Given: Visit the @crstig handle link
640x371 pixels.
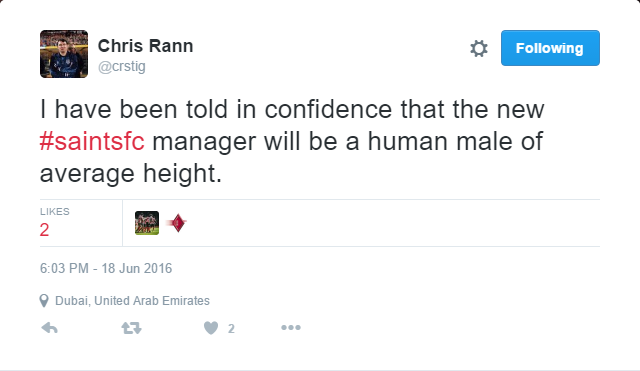Looking at the screenshot, I should 122,67.
